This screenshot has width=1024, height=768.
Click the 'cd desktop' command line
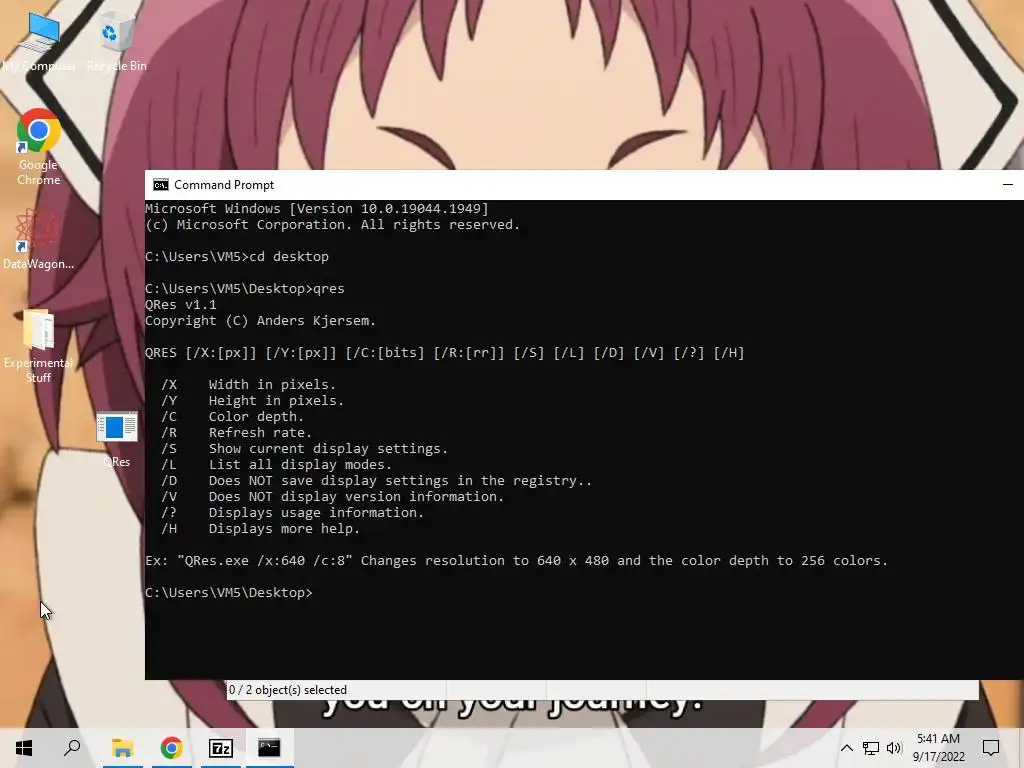point(237,257)
